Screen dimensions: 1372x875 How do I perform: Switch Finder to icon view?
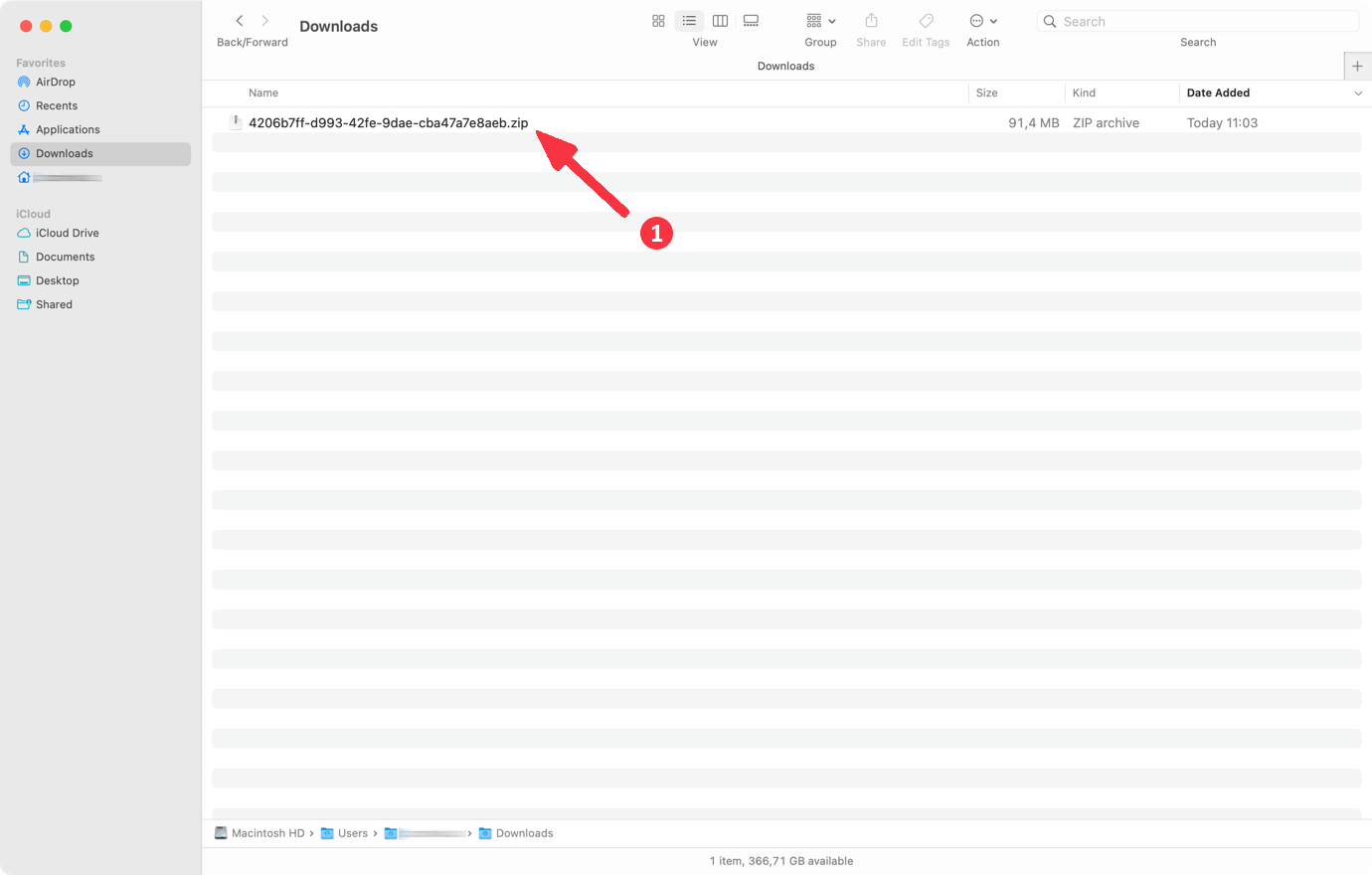tap(658, 21)
